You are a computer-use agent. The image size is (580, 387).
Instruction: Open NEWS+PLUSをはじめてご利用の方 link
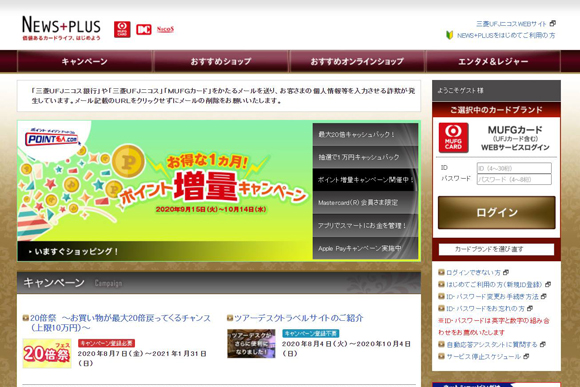[506, 36]
